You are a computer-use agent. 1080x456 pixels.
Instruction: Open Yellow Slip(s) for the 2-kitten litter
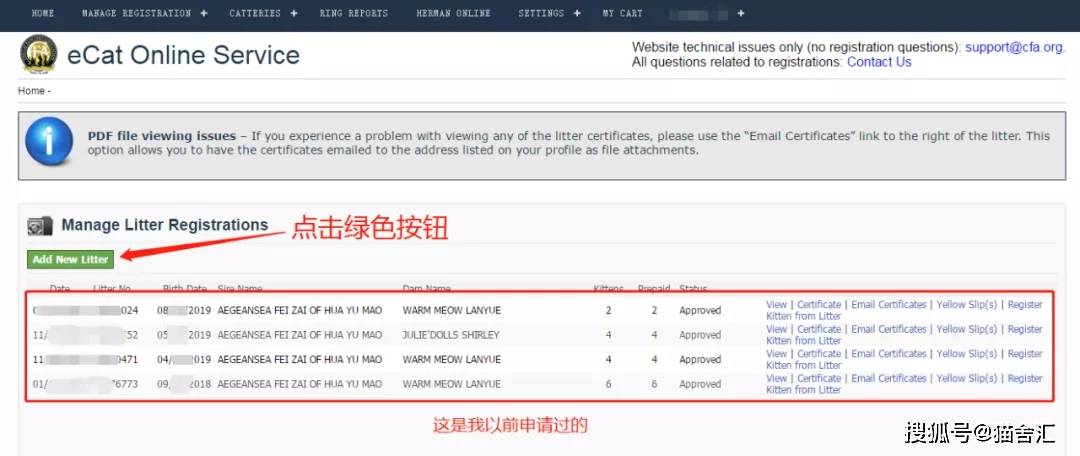pyautogui.click(x=966, y=304)
